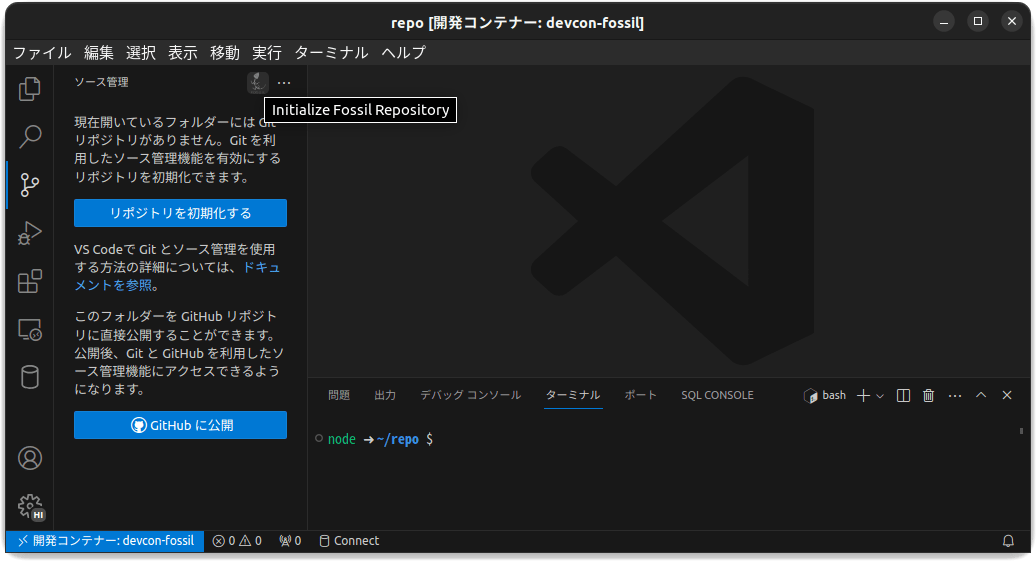The height and width of the screenshot is (561, 1036).
Task: Open the Manage gear icon
Action: point(30,506)
